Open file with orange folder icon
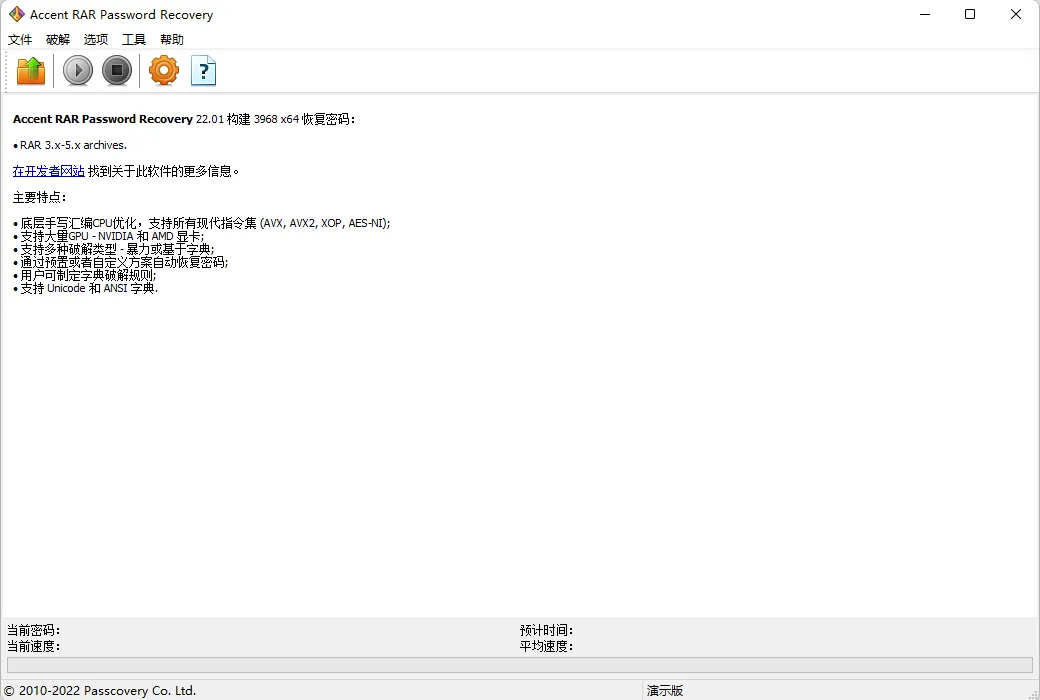The image size is (1040, 700). 31,71
